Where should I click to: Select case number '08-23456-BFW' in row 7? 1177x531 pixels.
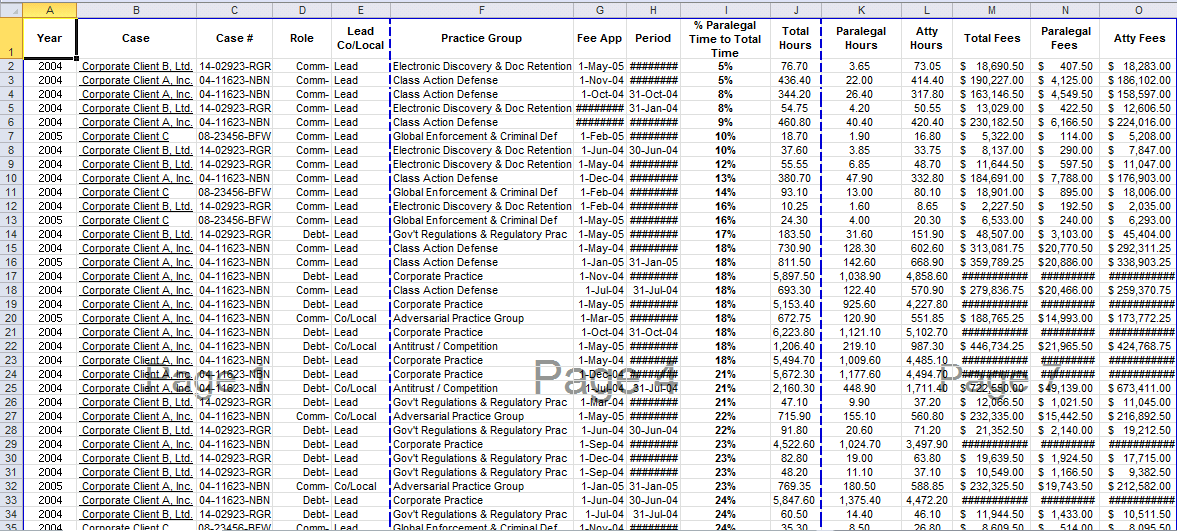(234, 137)
